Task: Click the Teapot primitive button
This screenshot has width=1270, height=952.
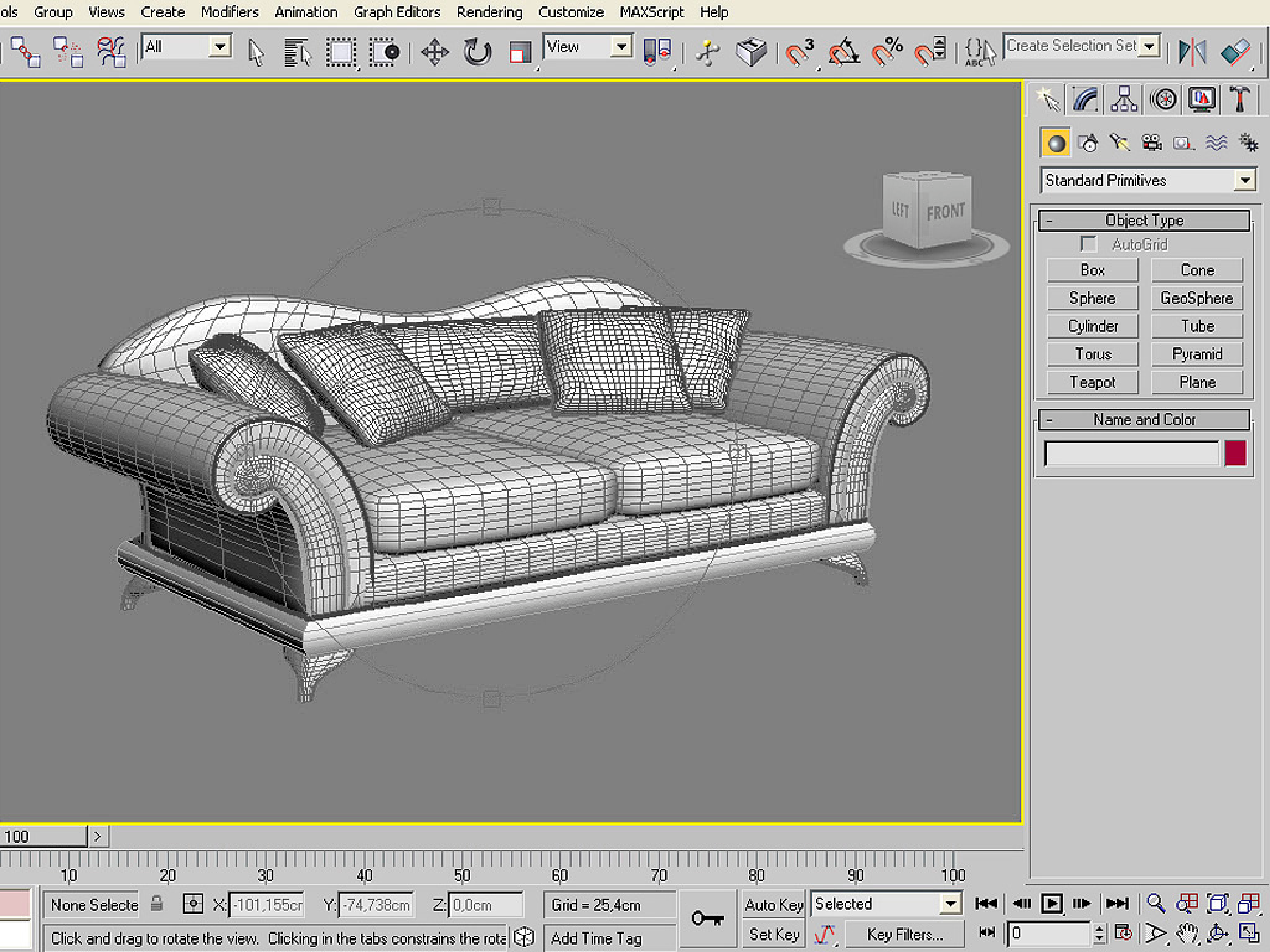Action: pyautogui.click(x=1092, y=382)
